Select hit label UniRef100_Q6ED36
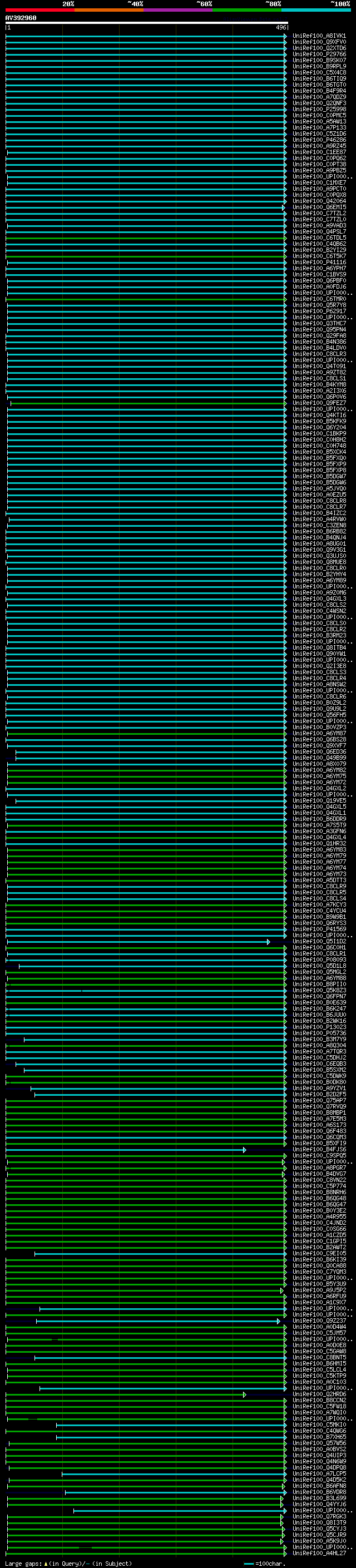Viewport: 356px width, 1568px height. click(319, 752)
